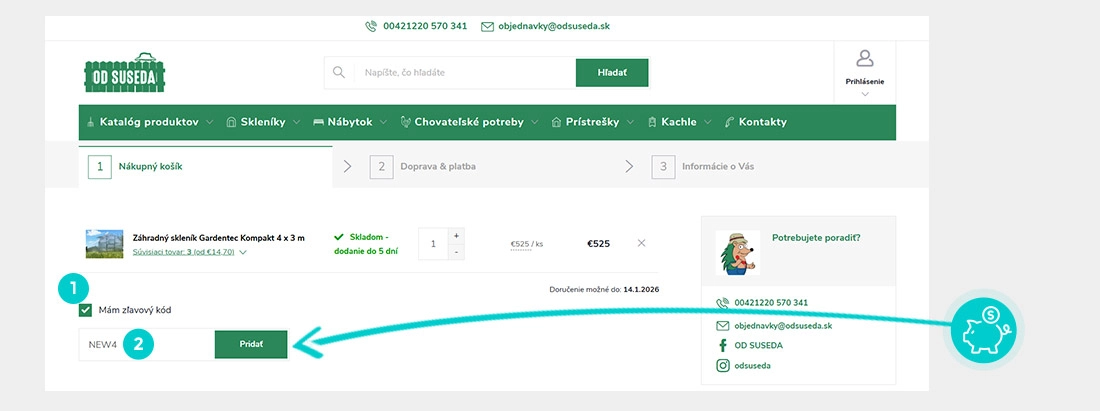Go to Informácie o Vás step

(718, 167)
